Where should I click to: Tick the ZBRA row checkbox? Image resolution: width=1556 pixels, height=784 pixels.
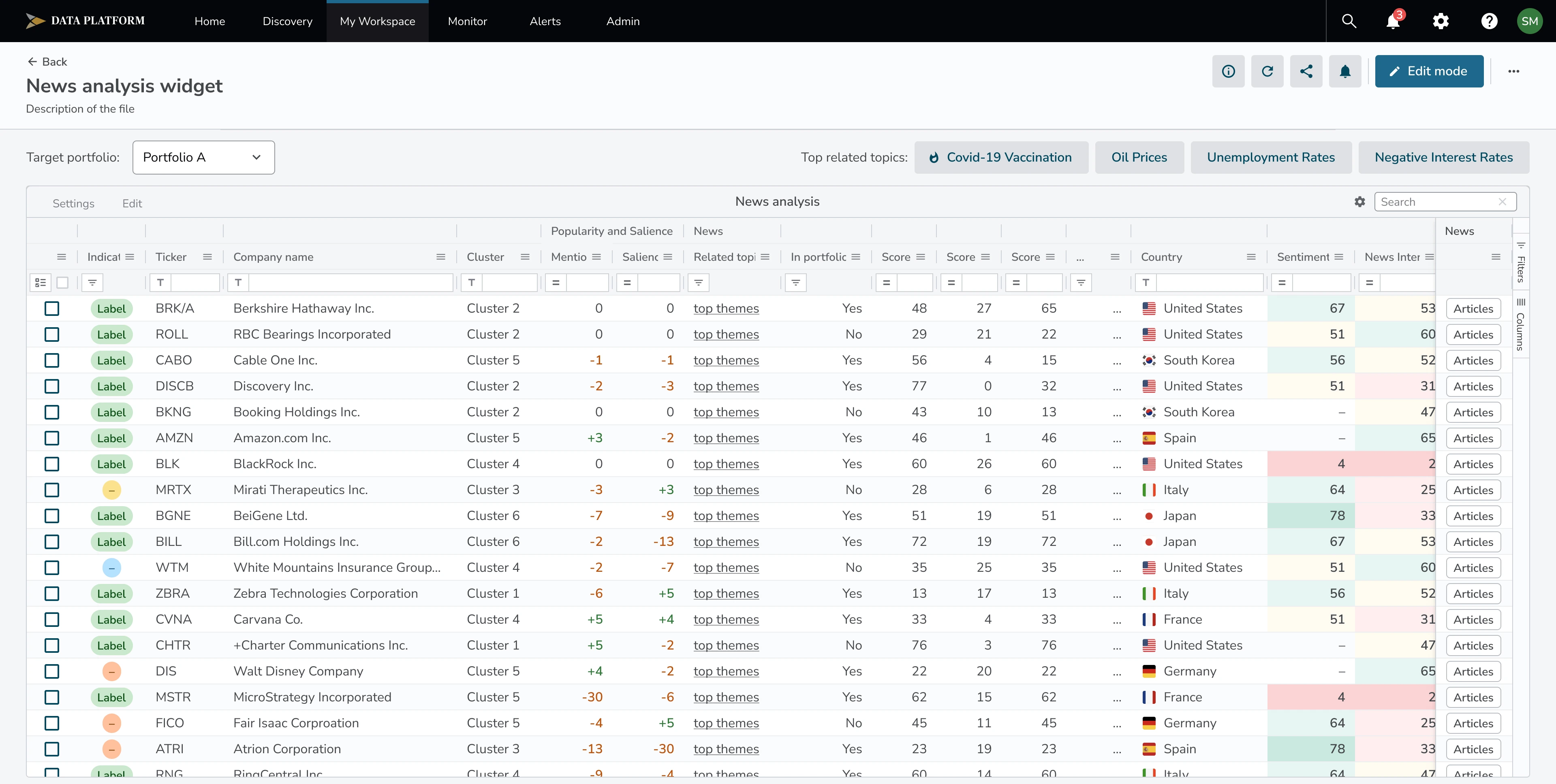click(52, 593)
